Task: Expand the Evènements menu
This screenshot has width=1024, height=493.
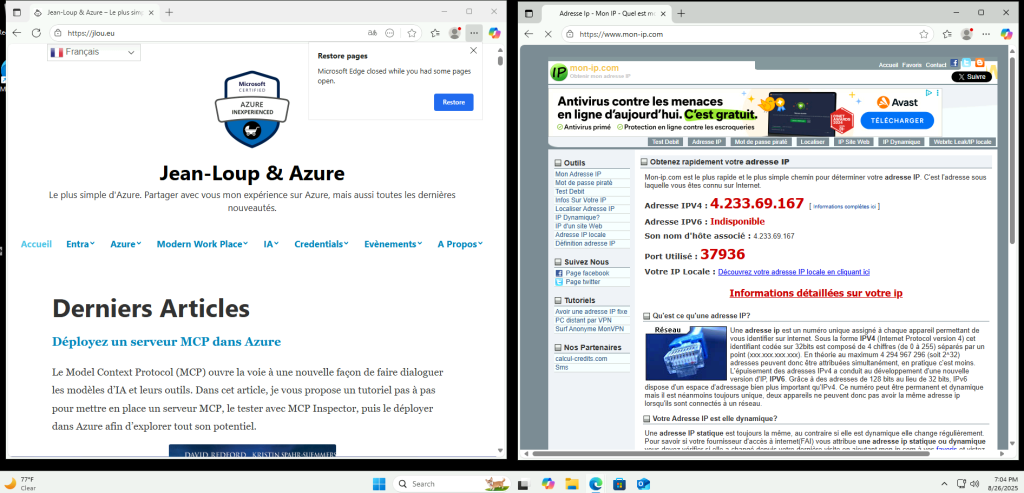Action: click(393, 244)
